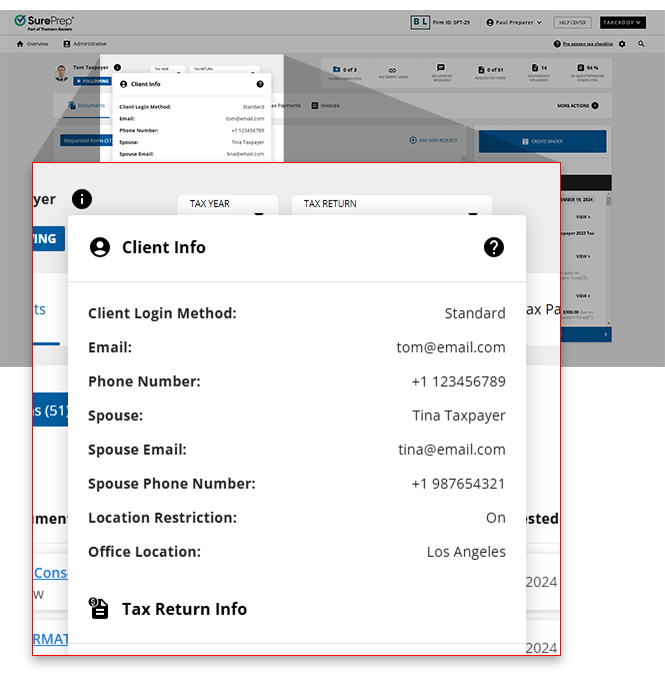Click the large 'Tina Taxpayer' spouse value
The height and width of the screenshot is (675, 665).
click(x=459, y=415)
